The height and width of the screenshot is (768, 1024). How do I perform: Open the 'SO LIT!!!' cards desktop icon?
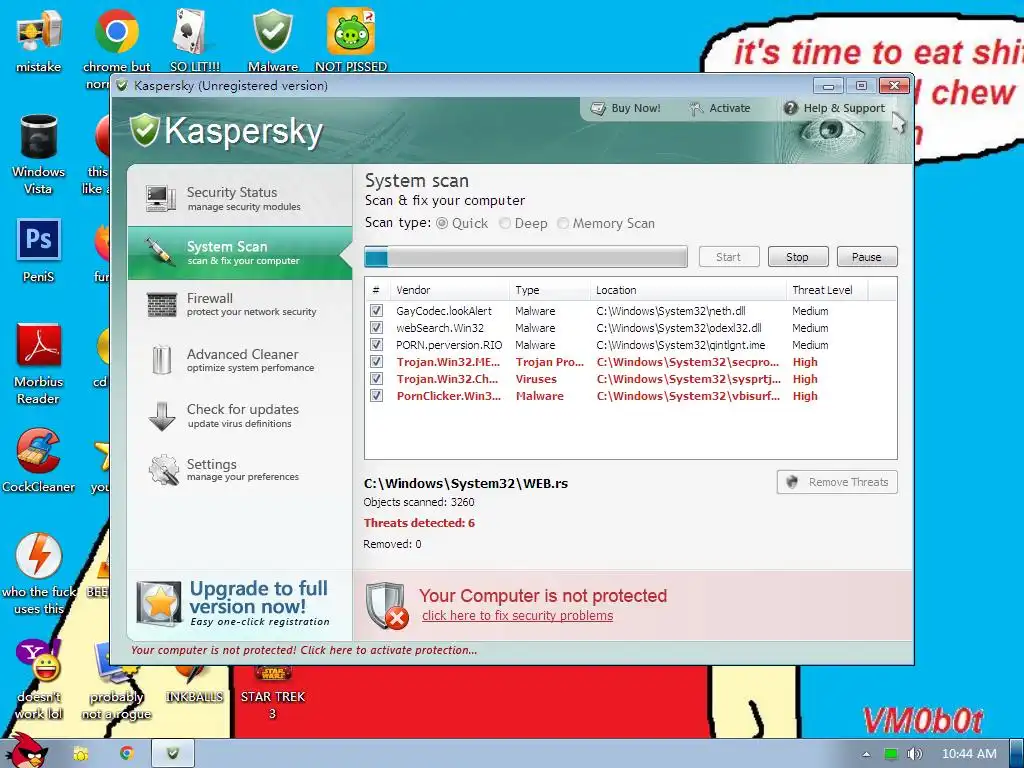click(195, 41)
